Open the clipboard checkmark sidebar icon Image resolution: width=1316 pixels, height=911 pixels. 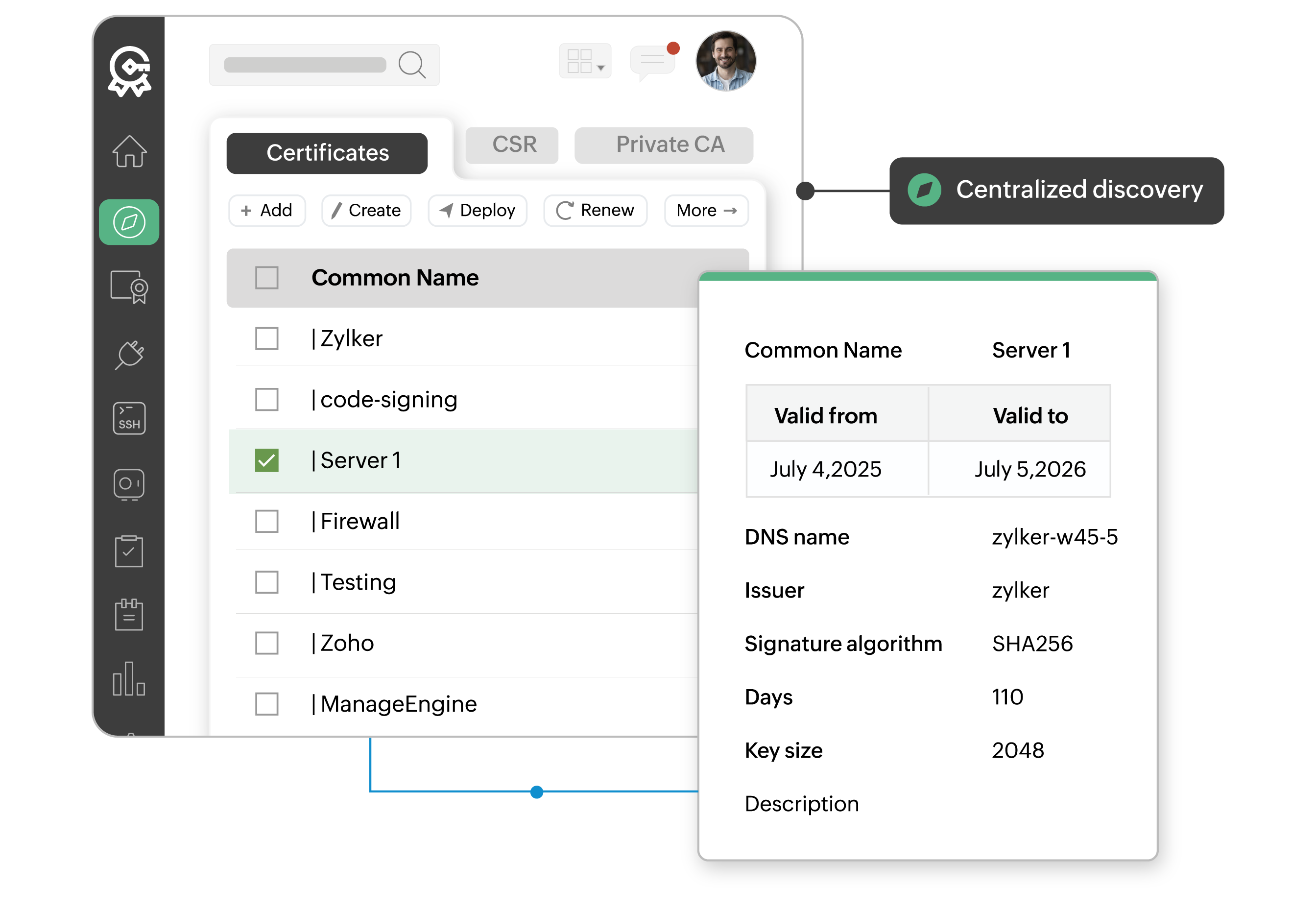pos(129,551)
